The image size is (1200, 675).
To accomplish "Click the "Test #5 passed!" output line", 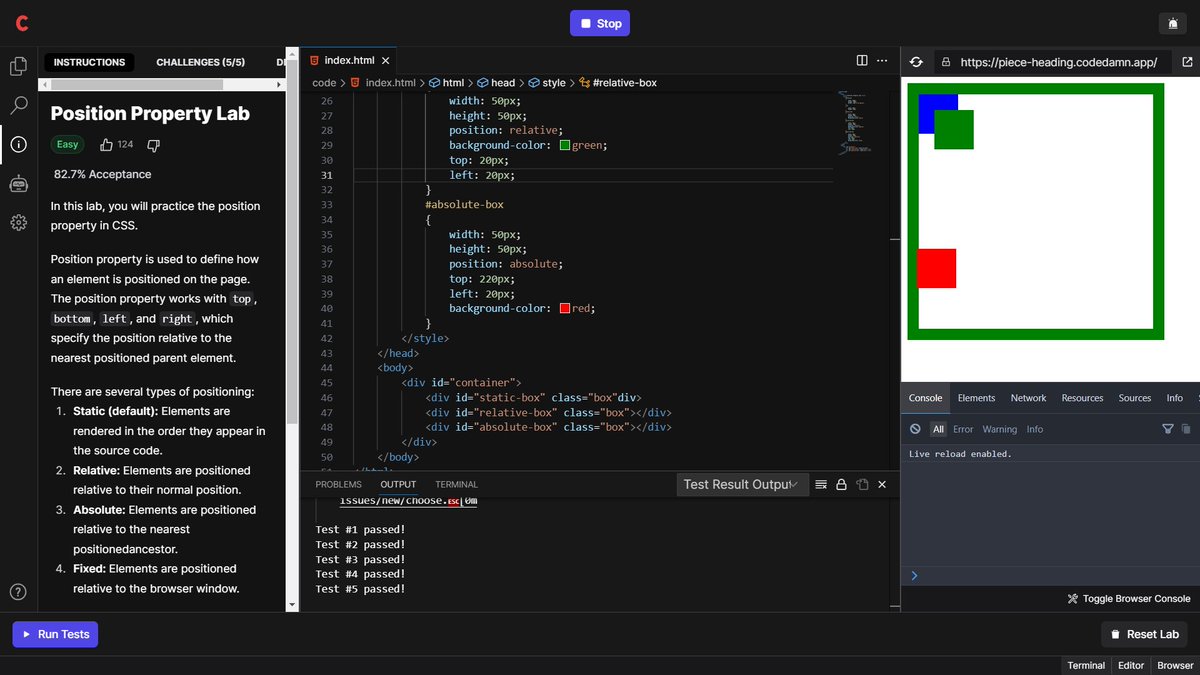I will [360, 589].
